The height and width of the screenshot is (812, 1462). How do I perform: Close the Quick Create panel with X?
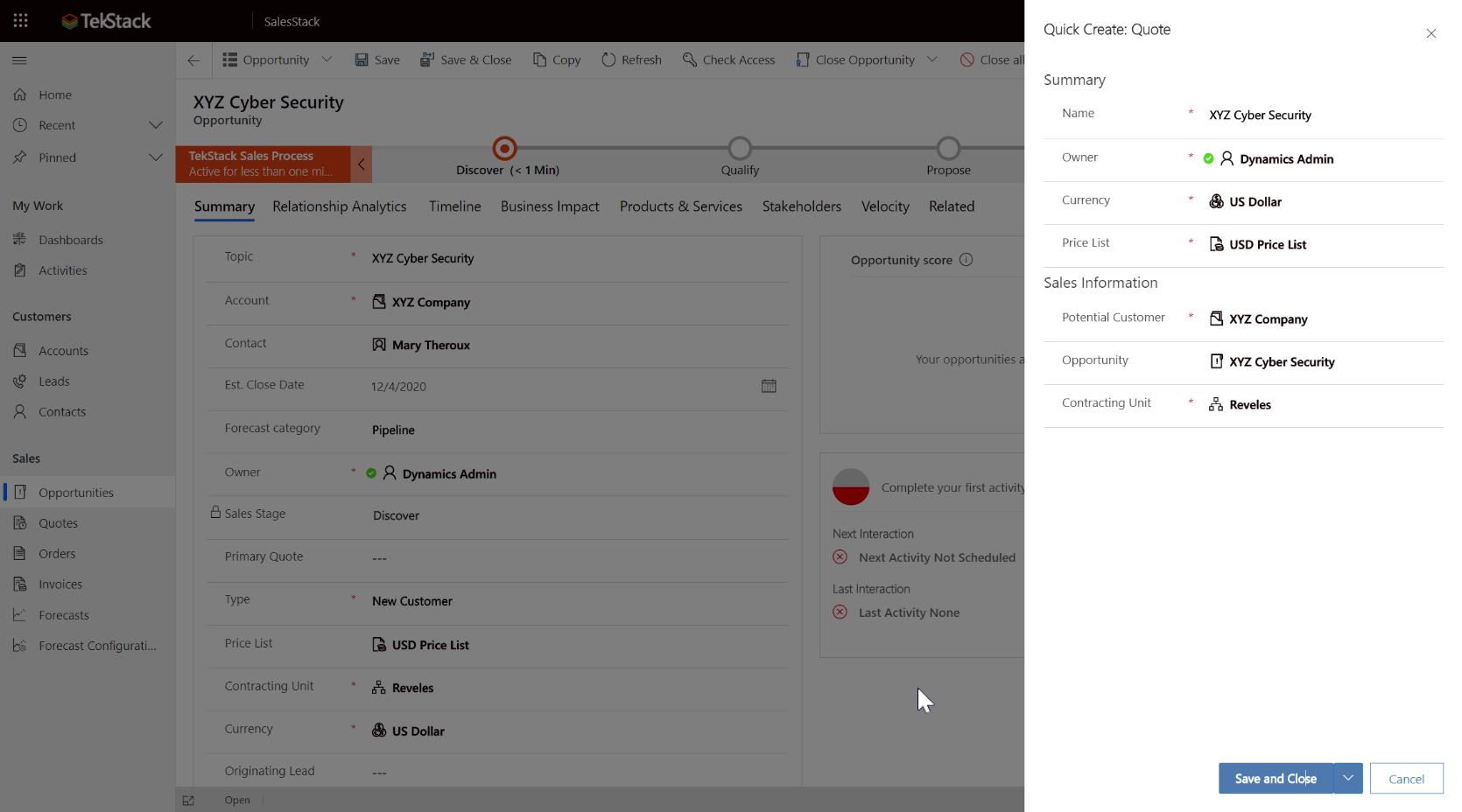tap(1431, 34)
